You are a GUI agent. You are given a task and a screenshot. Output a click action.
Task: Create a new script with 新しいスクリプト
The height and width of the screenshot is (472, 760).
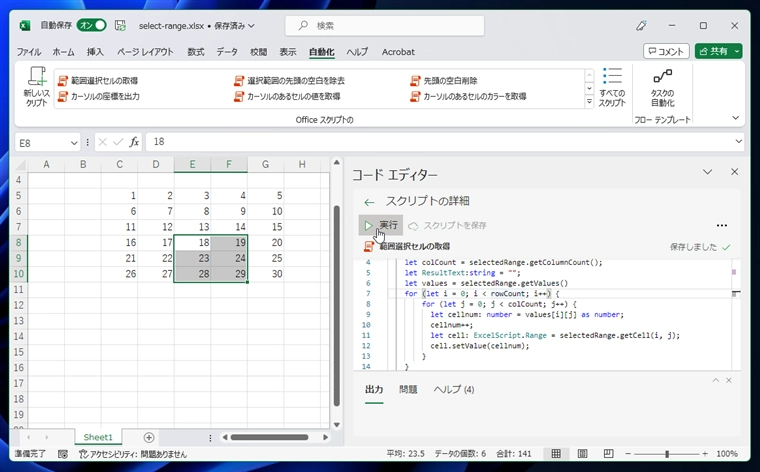coord(37,87)
